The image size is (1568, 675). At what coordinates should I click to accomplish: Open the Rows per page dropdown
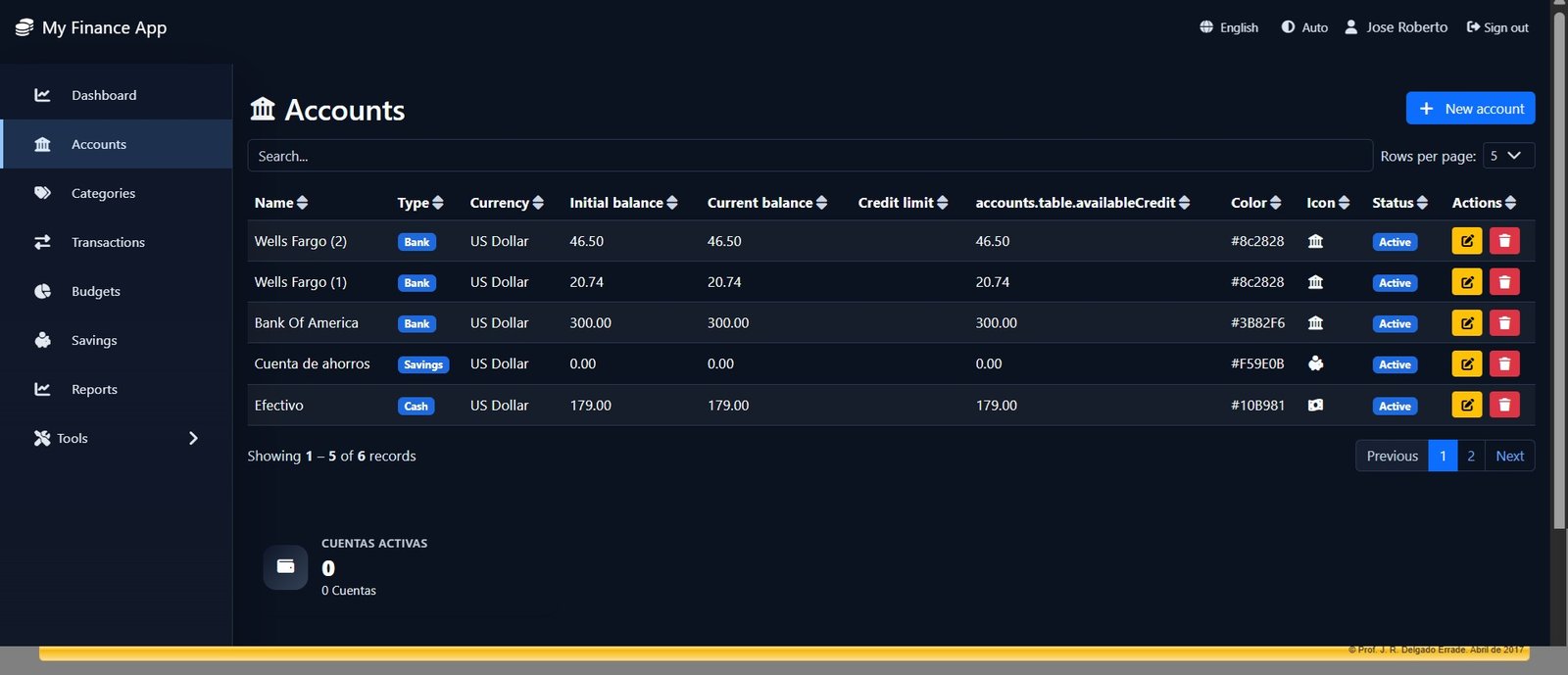[1508, 156]
